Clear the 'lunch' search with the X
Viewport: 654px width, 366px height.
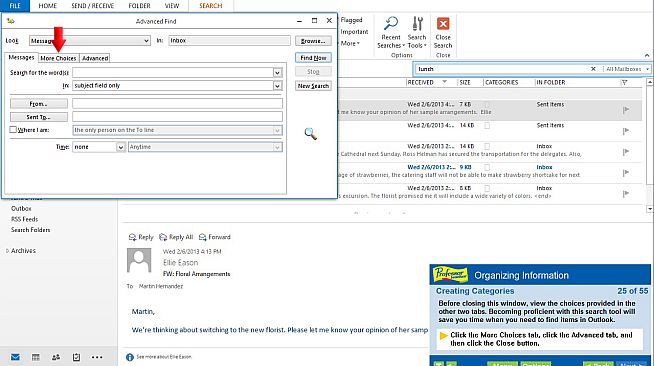coord(593,69)
